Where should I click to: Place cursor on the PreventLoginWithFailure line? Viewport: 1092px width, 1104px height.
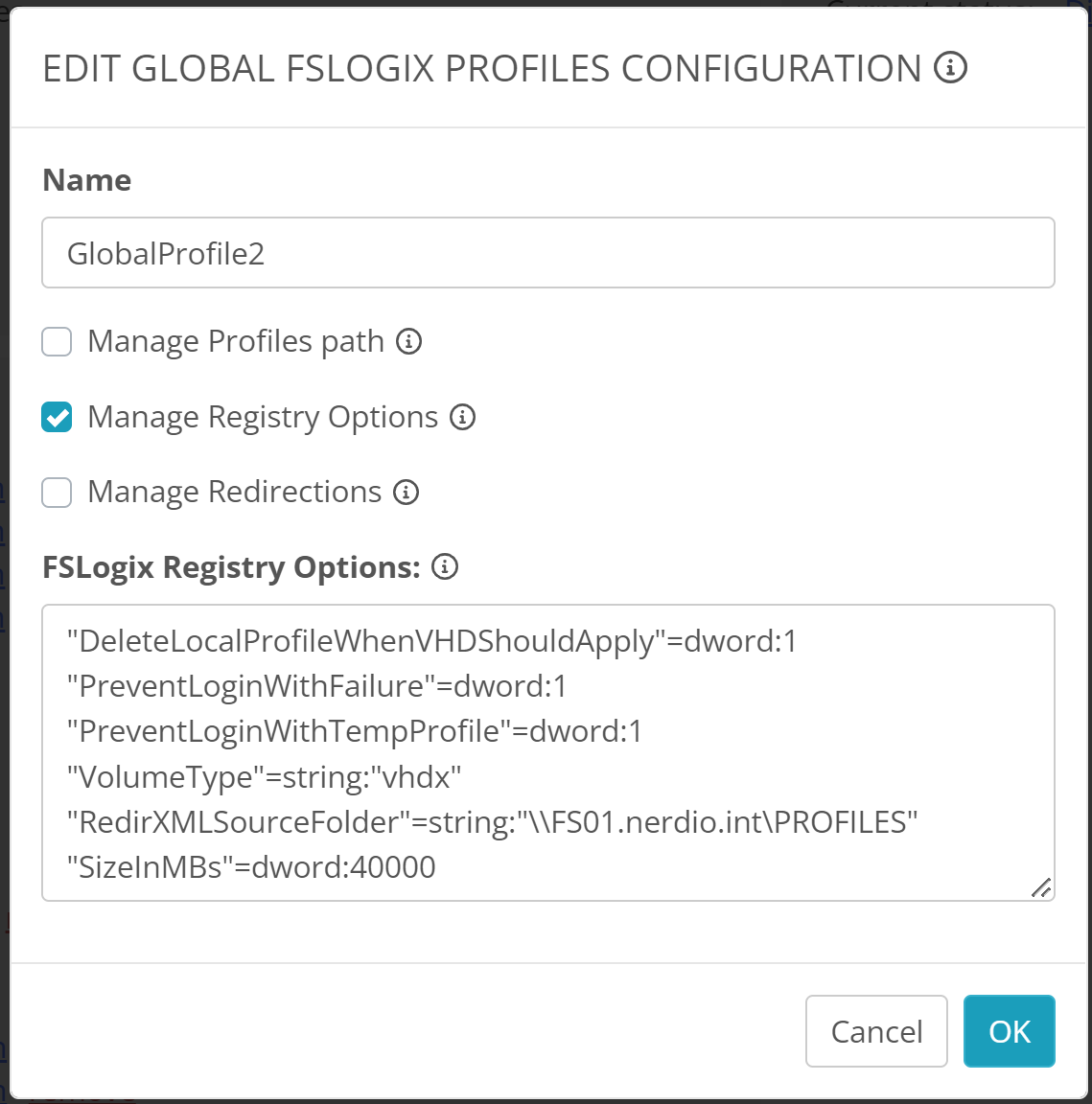click(316, 686)
